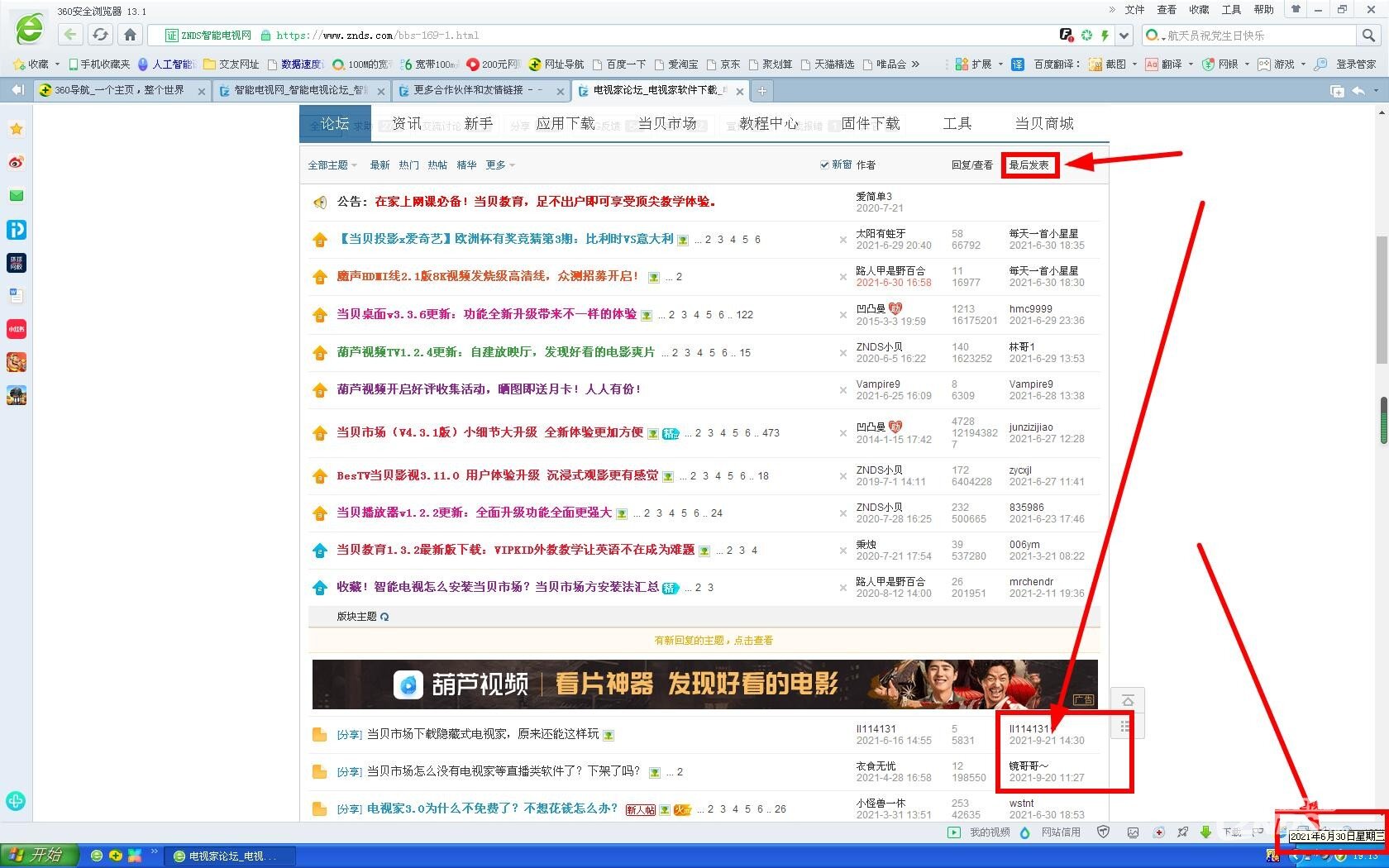1389x868 pixels.
Task: Click the shield icon in status bar
Action: [x=1103, y=832]
